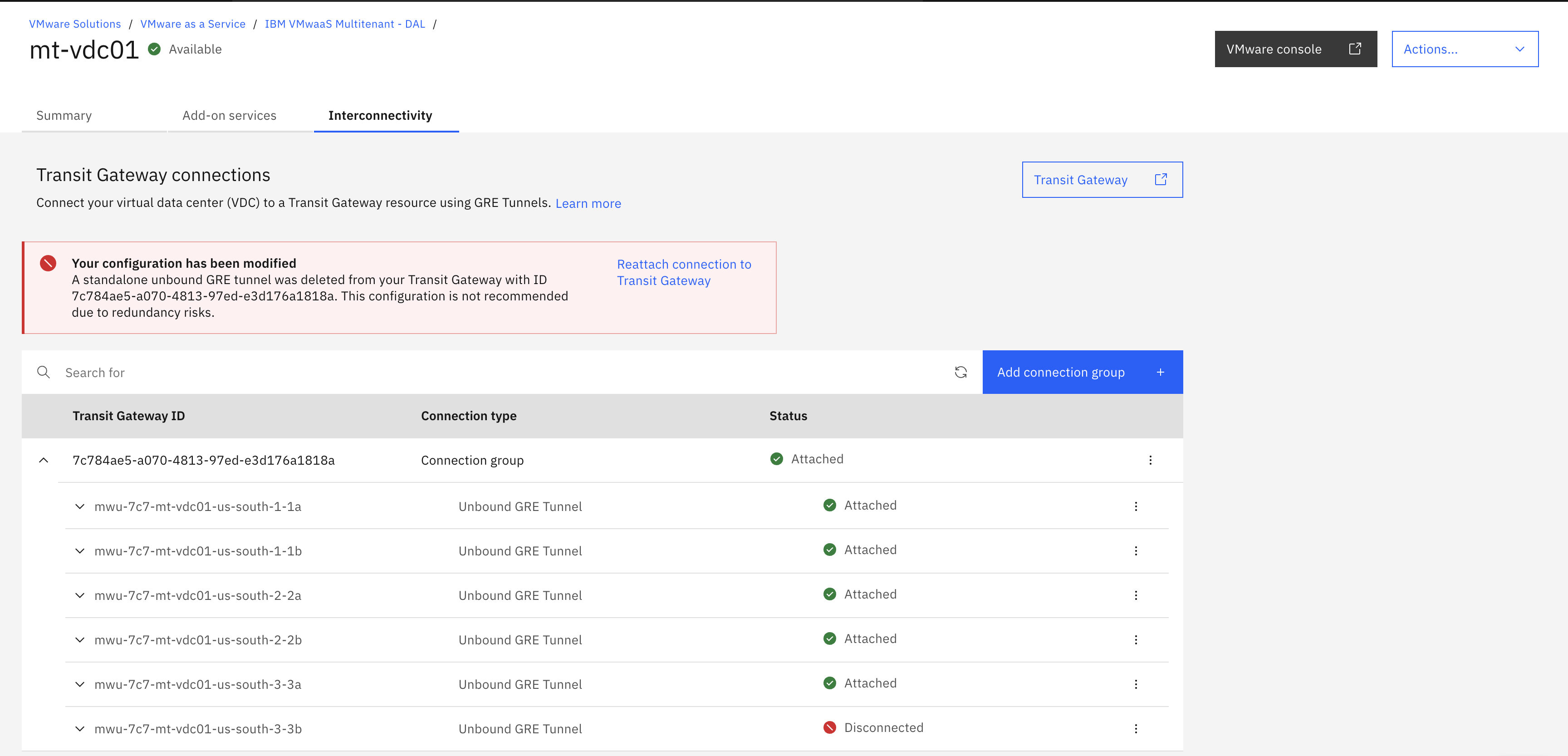Switch to the Summary tab
Screen dimensions: 1568x756
pos(64,116)
